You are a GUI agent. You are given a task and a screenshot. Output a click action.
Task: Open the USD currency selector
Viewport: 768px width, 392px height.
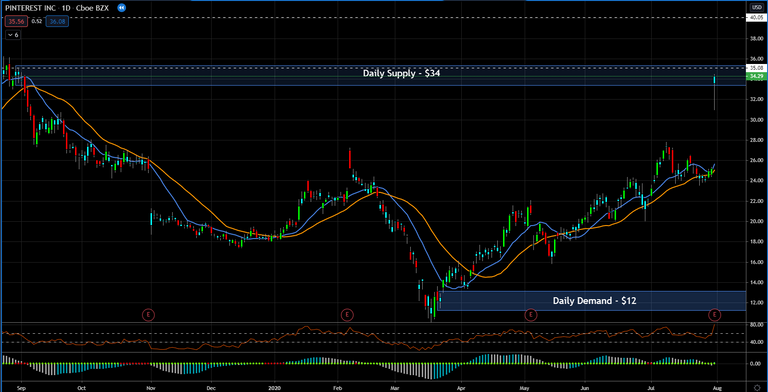pyautogui.click(x=756, y=7)
